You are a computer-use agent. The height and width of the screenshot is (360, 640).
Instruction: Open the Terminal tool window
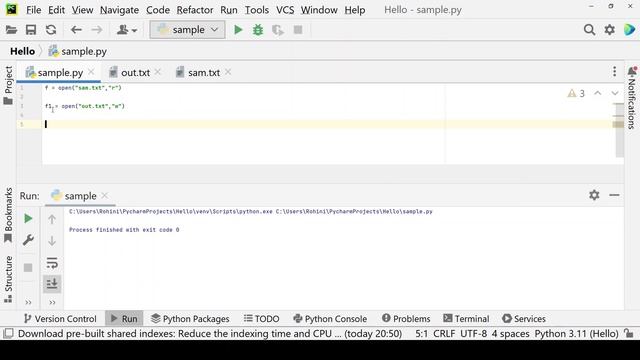point(466,319)
